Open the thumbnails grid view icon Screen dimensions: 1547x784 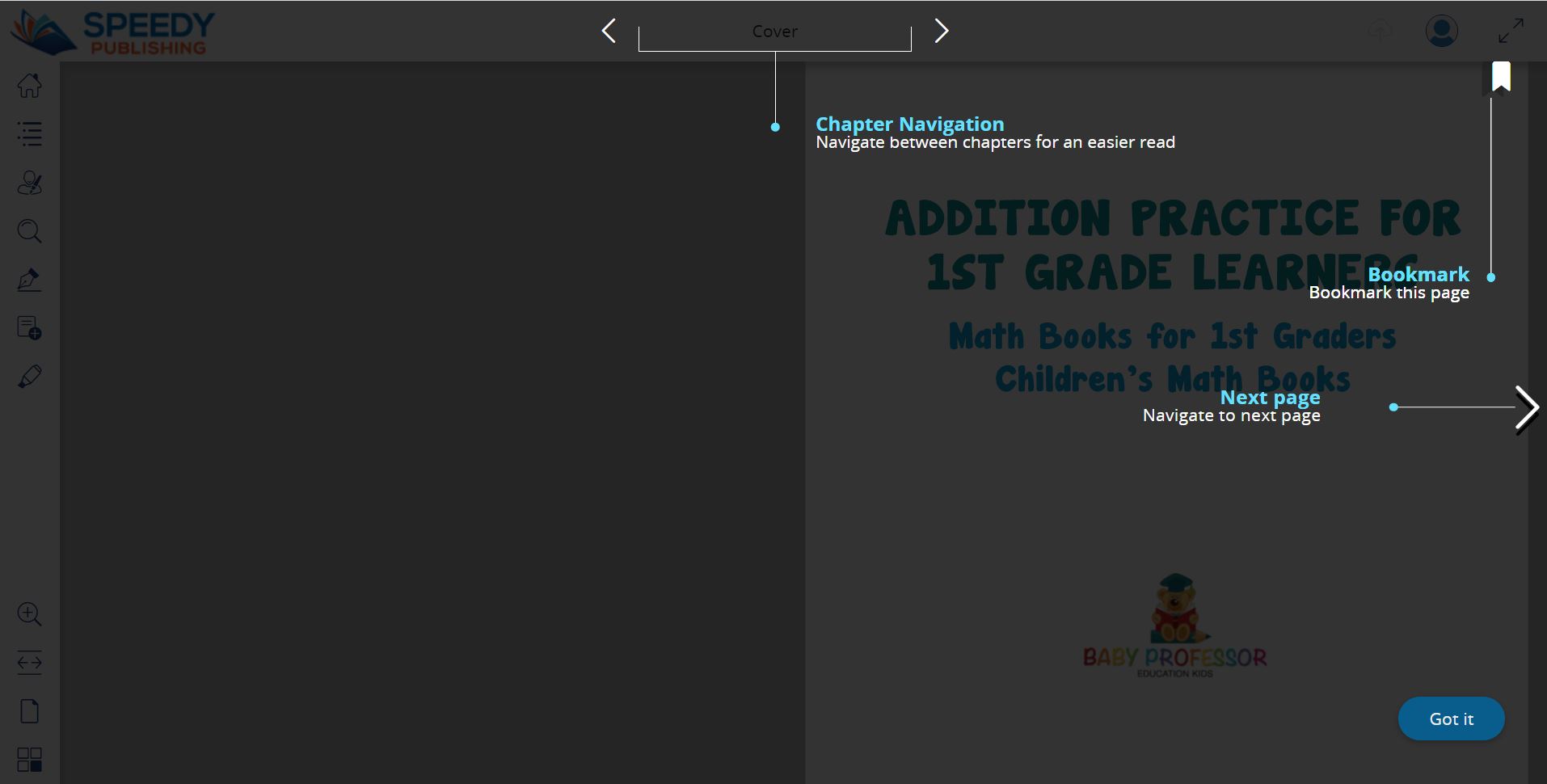[30, 760]
